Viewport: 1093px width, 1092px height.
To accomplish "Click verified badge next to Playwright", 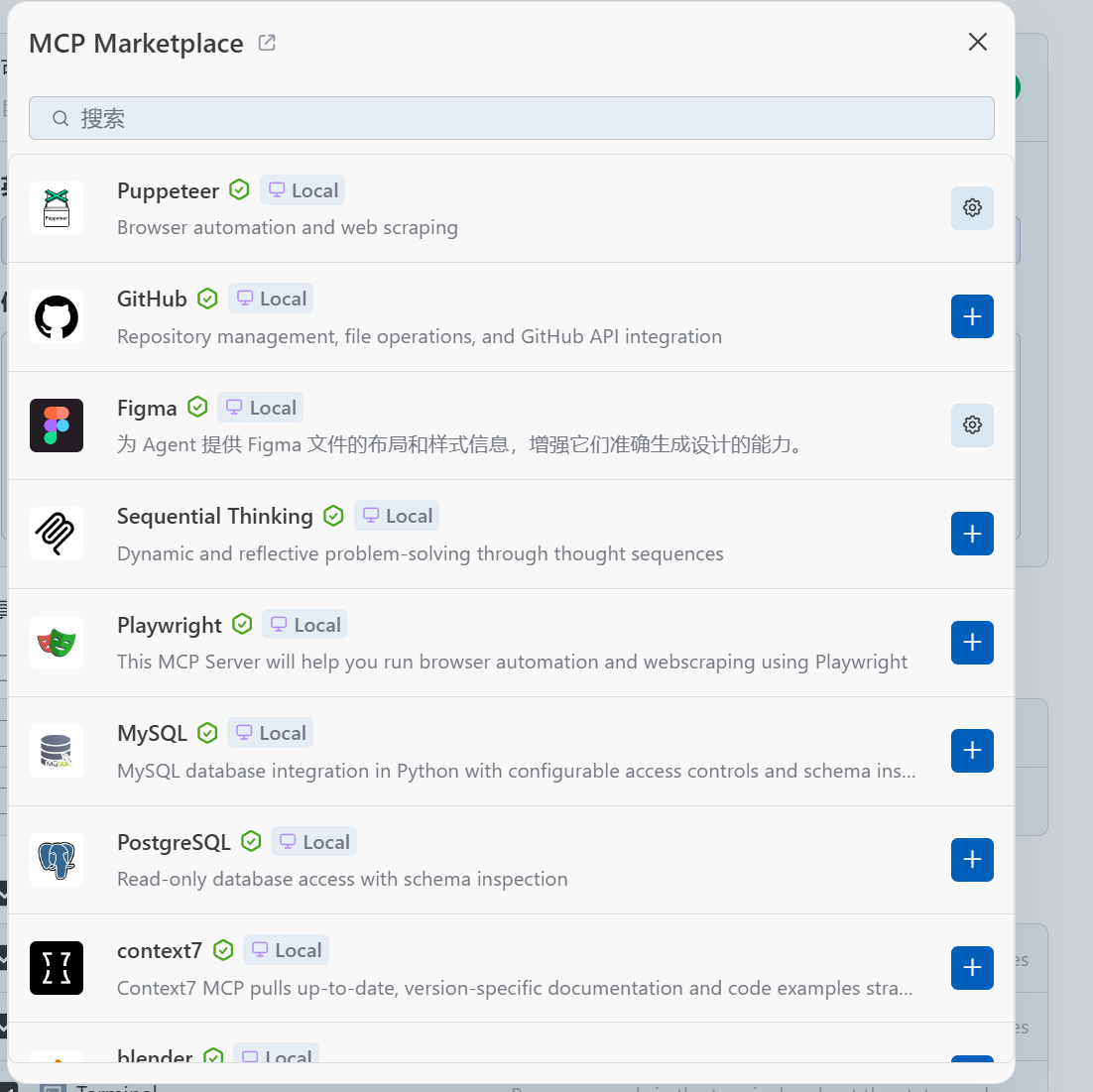I will point(242,625).
